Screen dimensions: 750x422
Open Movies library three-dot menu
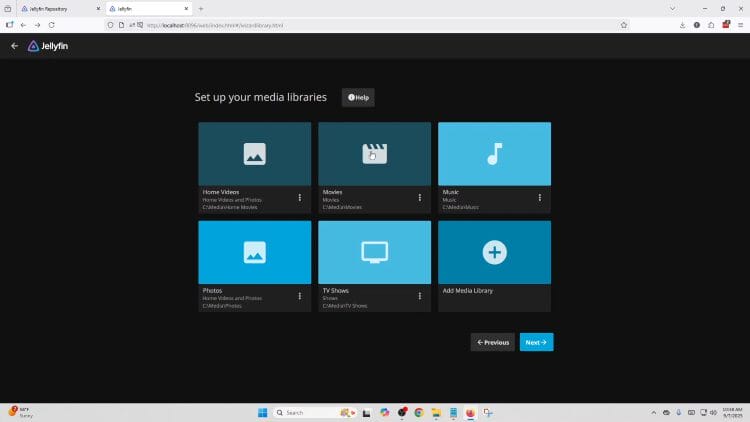click(x=419, y=198)
